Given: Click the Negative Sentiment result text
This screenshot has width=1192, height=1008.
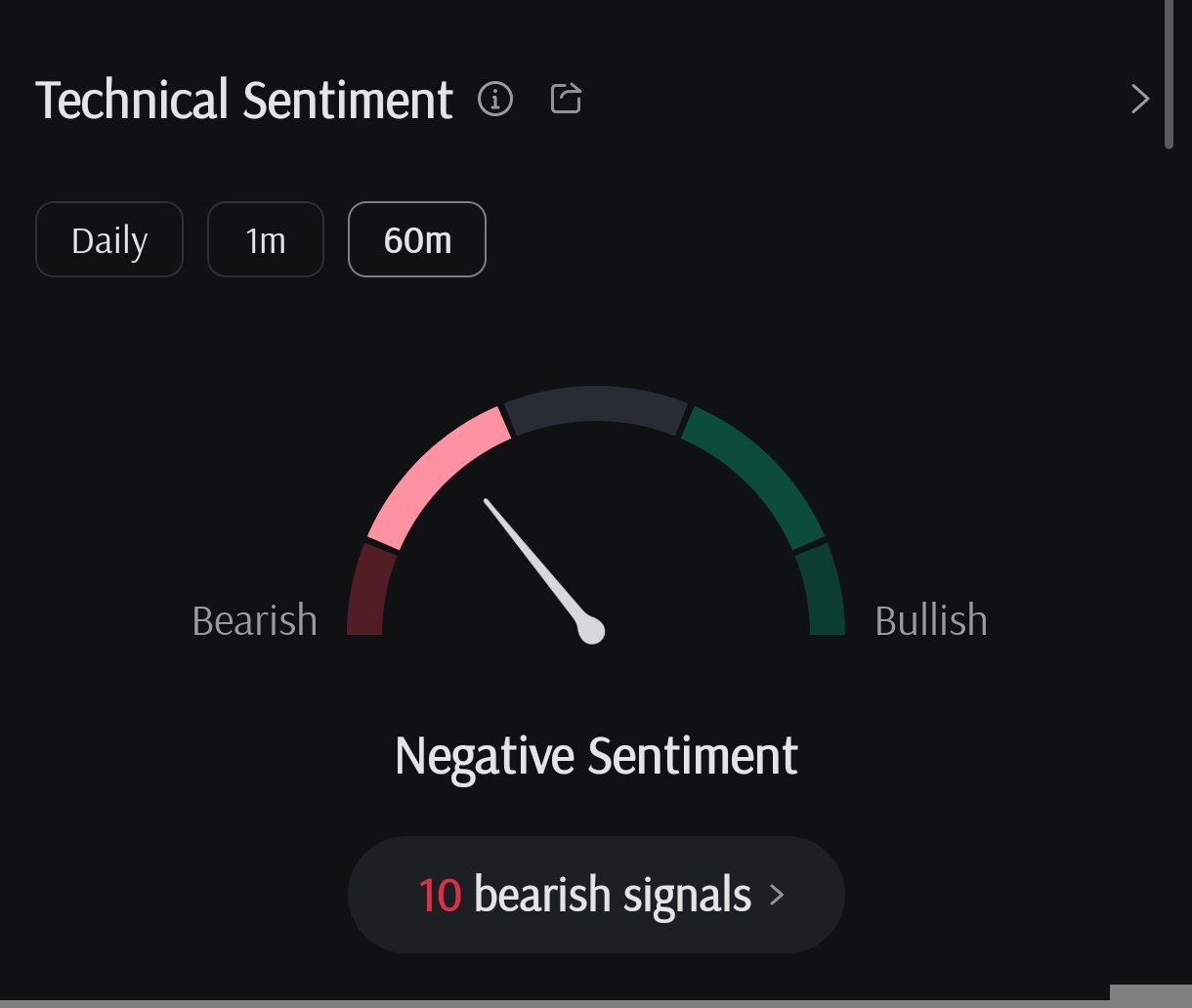Looking at the screenshot, I should coord(596,756).
